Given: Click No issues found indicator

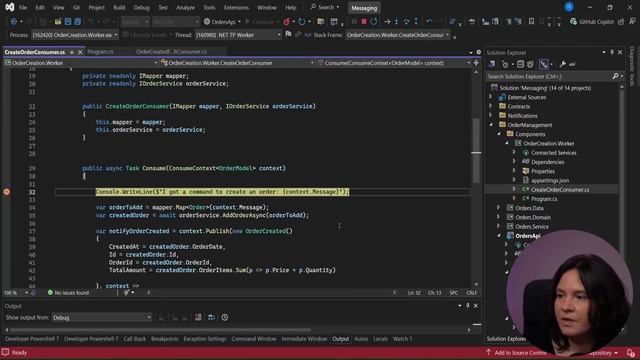Looking at the screenshot, I should pyautogui.click(x=68, y=293).
